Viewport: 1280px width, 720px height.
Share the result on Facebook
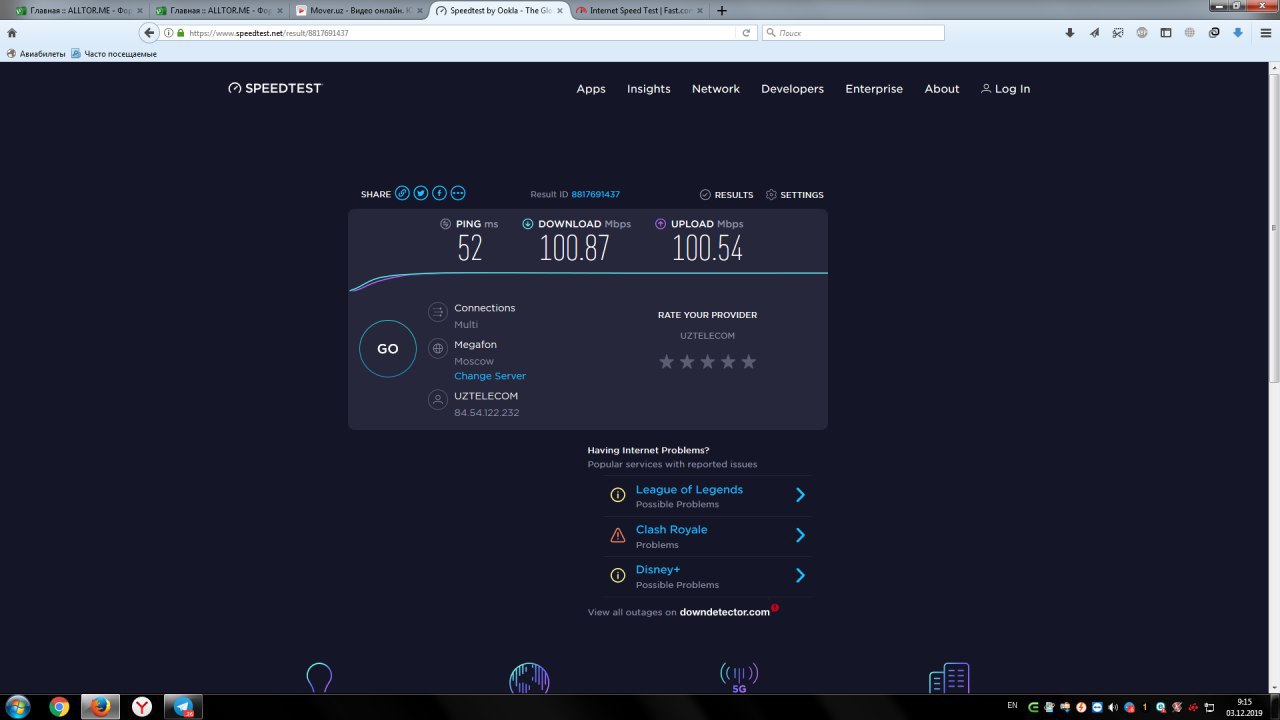click(x=439, y=193)
